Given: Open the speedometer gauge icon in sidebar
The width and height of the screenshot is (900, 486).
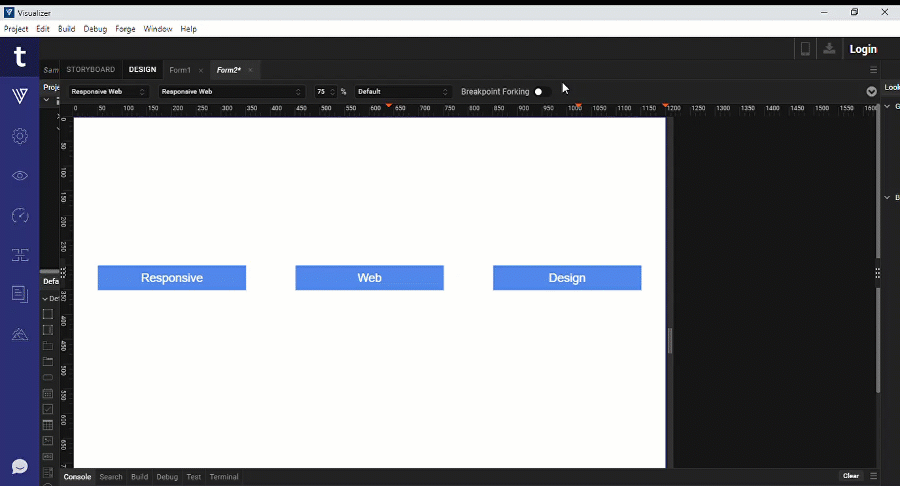Looking at the screenshot, I should click(19, 215).
